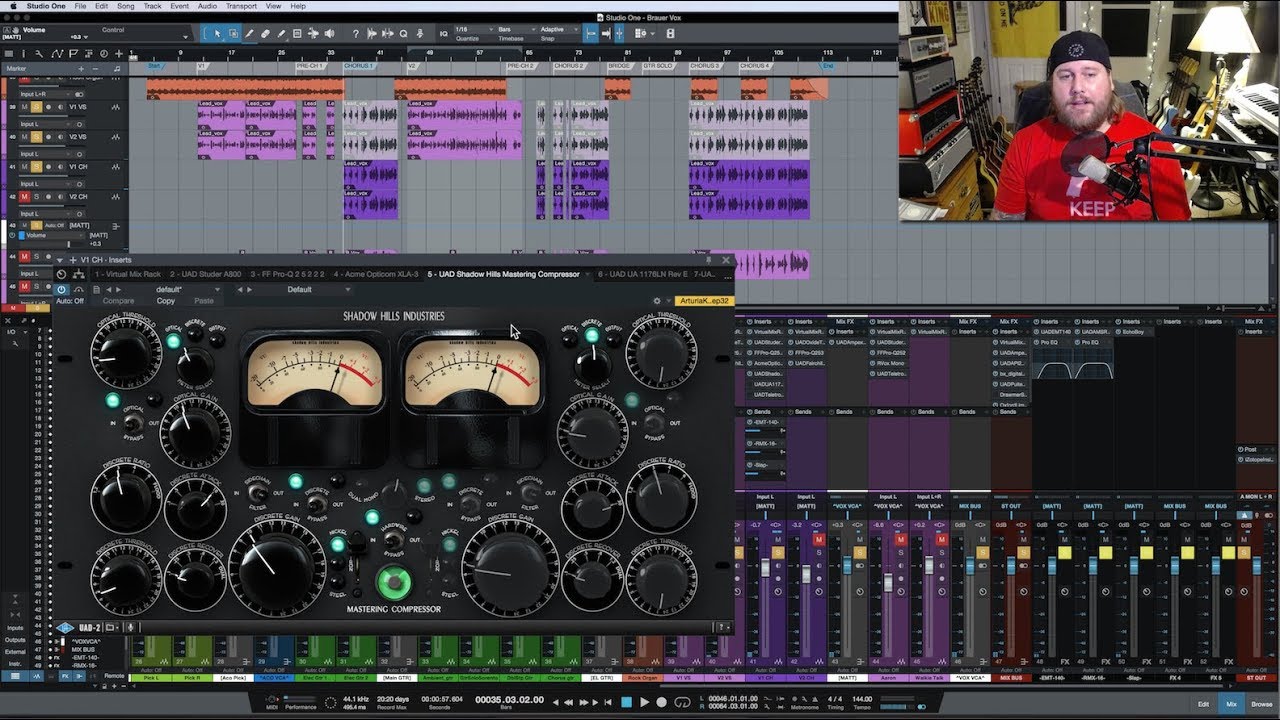Add a new track with plus icon
This screenshot has width=1280, height=720.
point(119,53)
